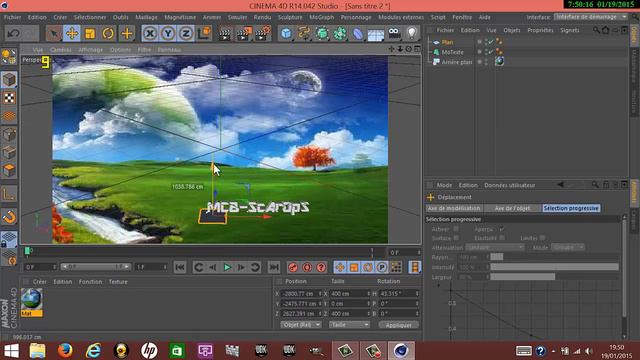The height and width of the screenshot is (360, 640).
Task: Switch to Sélection progressive tab
Action: pos(571,208)
